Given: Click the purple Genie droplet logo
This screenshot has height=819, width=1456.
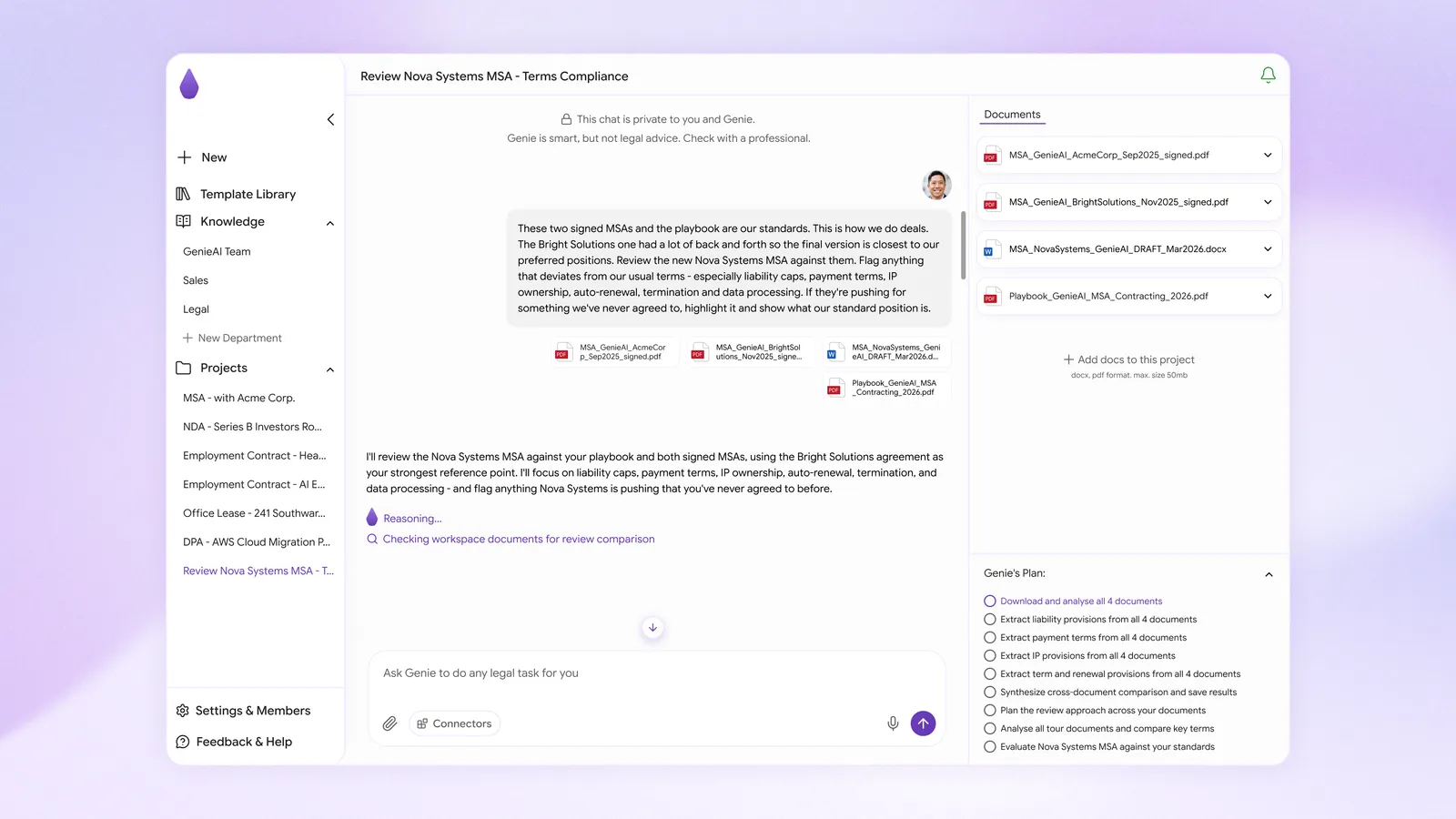Looking at the screenshot, I should point(189,84).
